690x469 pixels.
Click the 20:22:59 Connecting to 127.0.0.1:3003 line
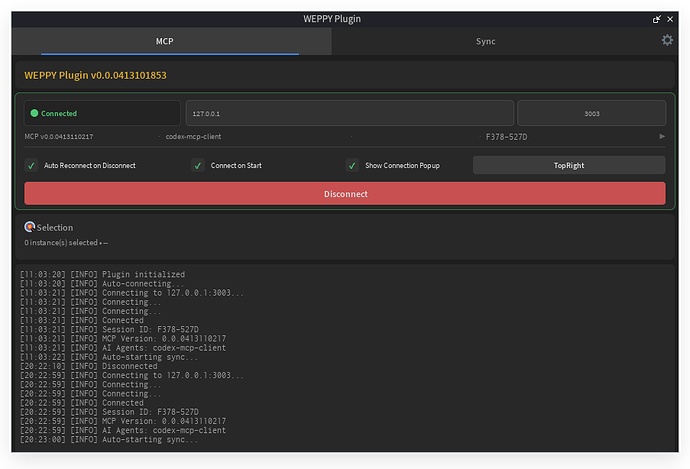coord(132,375)
